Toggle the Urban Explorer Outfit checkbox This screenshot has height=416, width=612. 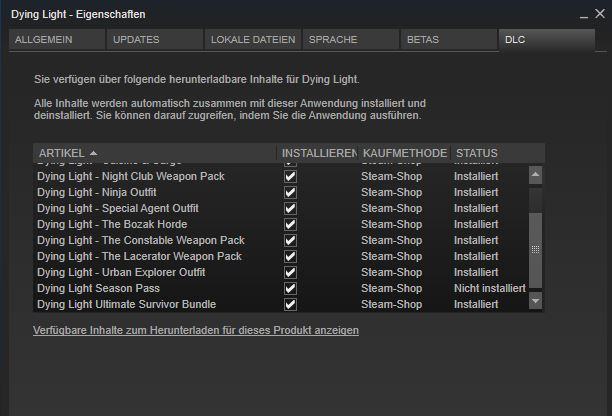click(290, 272)
